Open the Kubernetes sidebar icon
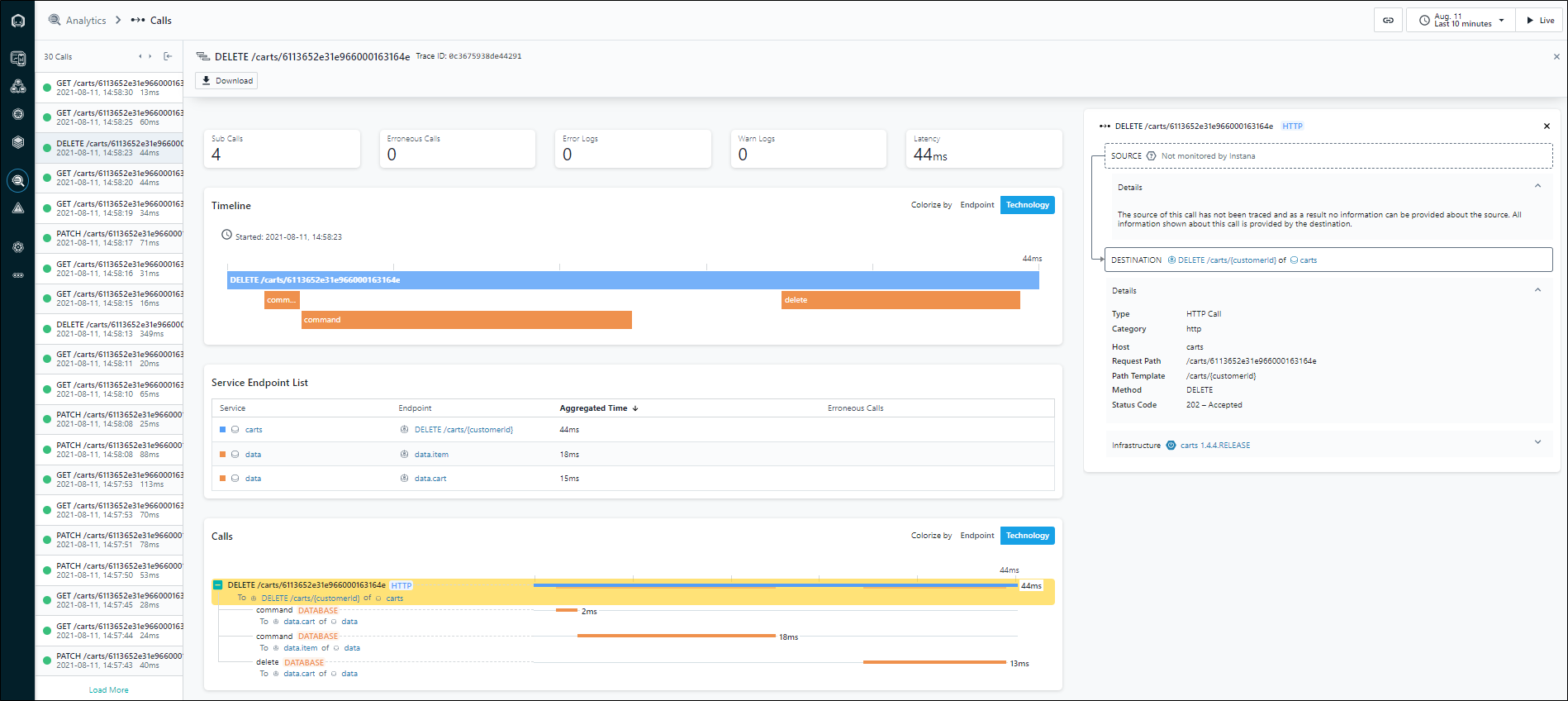Image resolution: width=1568 pixels, height=701 pixels. (x=17, y=114)
